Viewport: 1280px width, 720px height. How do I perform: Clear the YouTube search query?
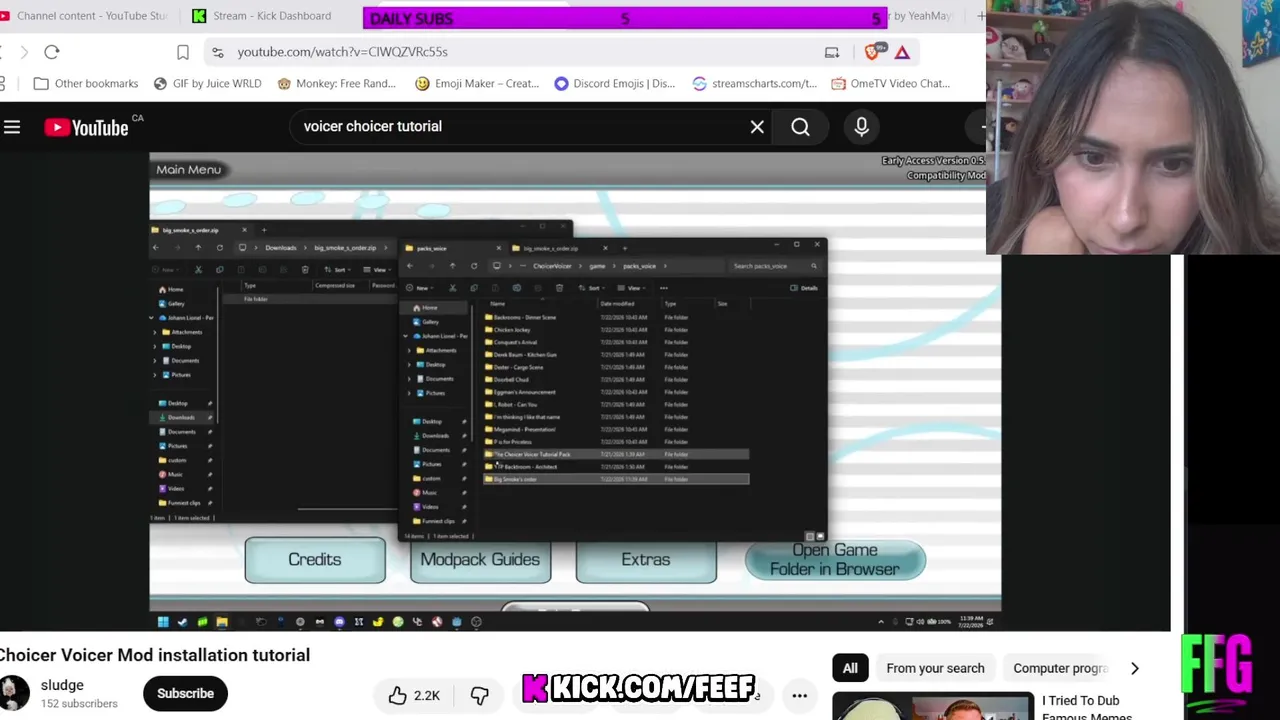click(x=757, y=127)
